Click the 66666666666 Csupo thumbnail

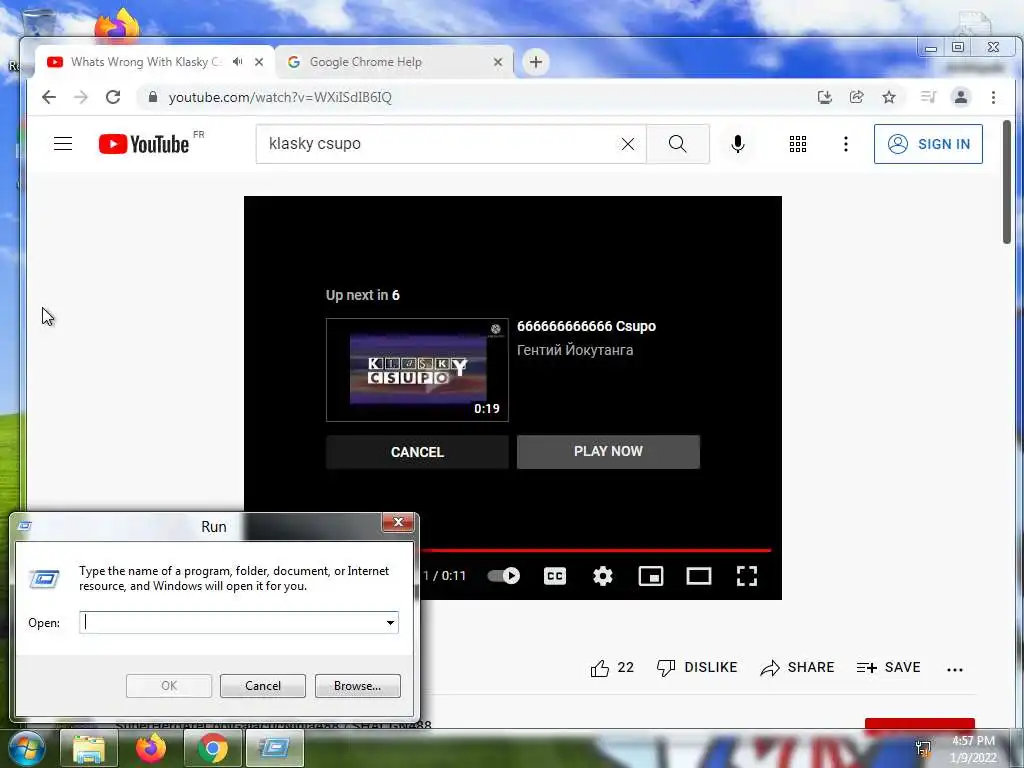417,370
